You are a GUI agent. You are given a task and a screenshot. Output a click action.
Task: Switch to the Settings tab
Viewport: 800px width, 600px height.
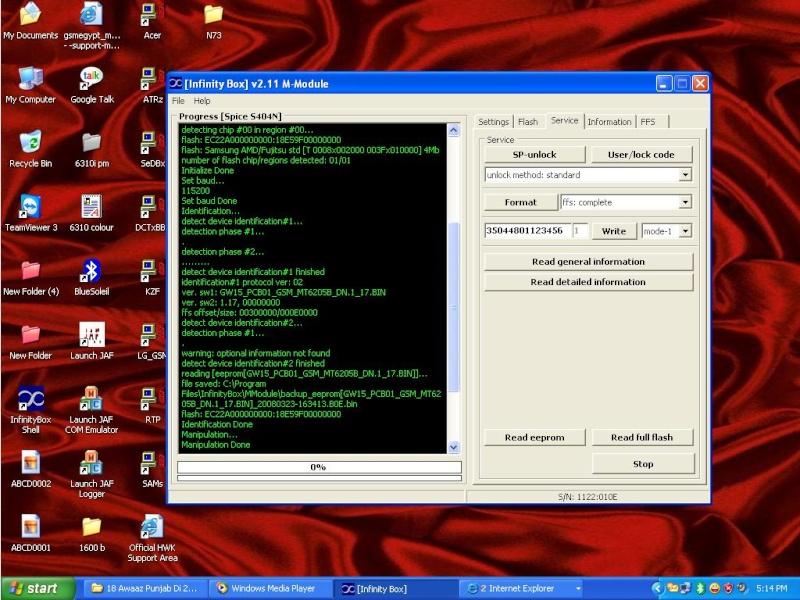pyautogui.click(x=493, y=122)
